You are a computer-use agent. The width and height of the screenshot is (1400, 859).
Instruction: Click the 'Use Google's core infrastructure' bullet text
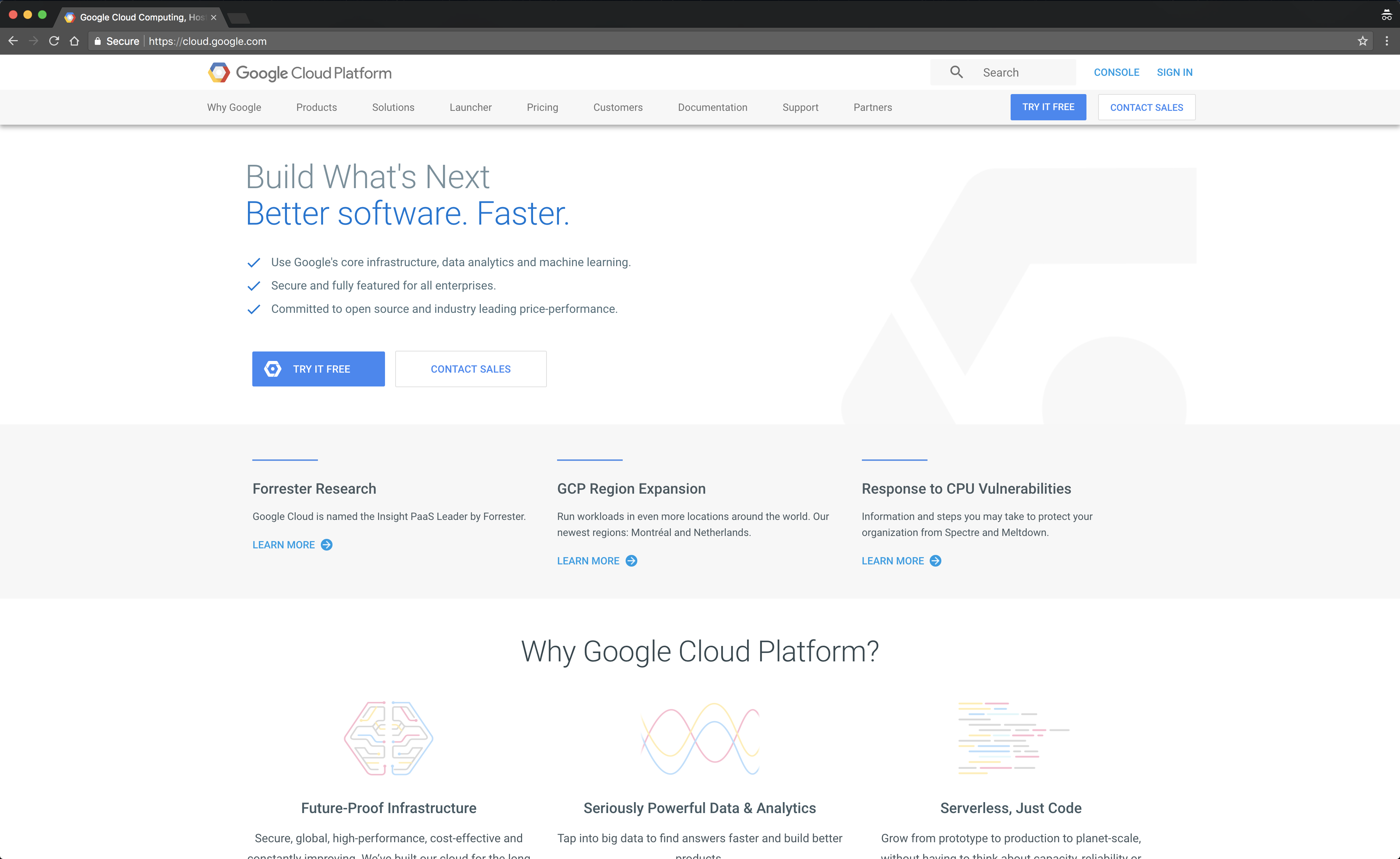tap(451, 262)
